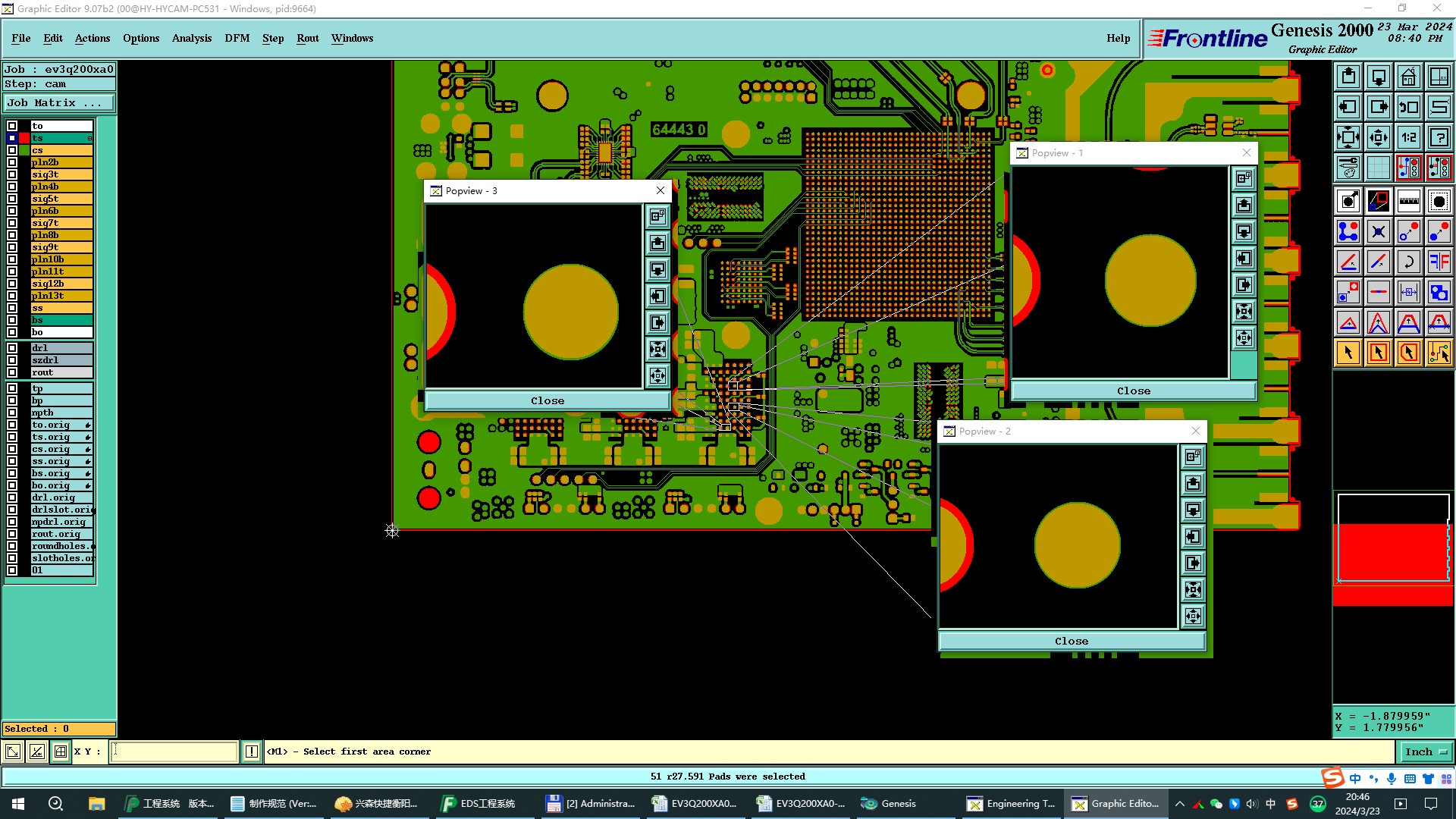Click the 1:2 zoom scale icon
This screenshot has width=1456, height=819.
point(1408,137)
